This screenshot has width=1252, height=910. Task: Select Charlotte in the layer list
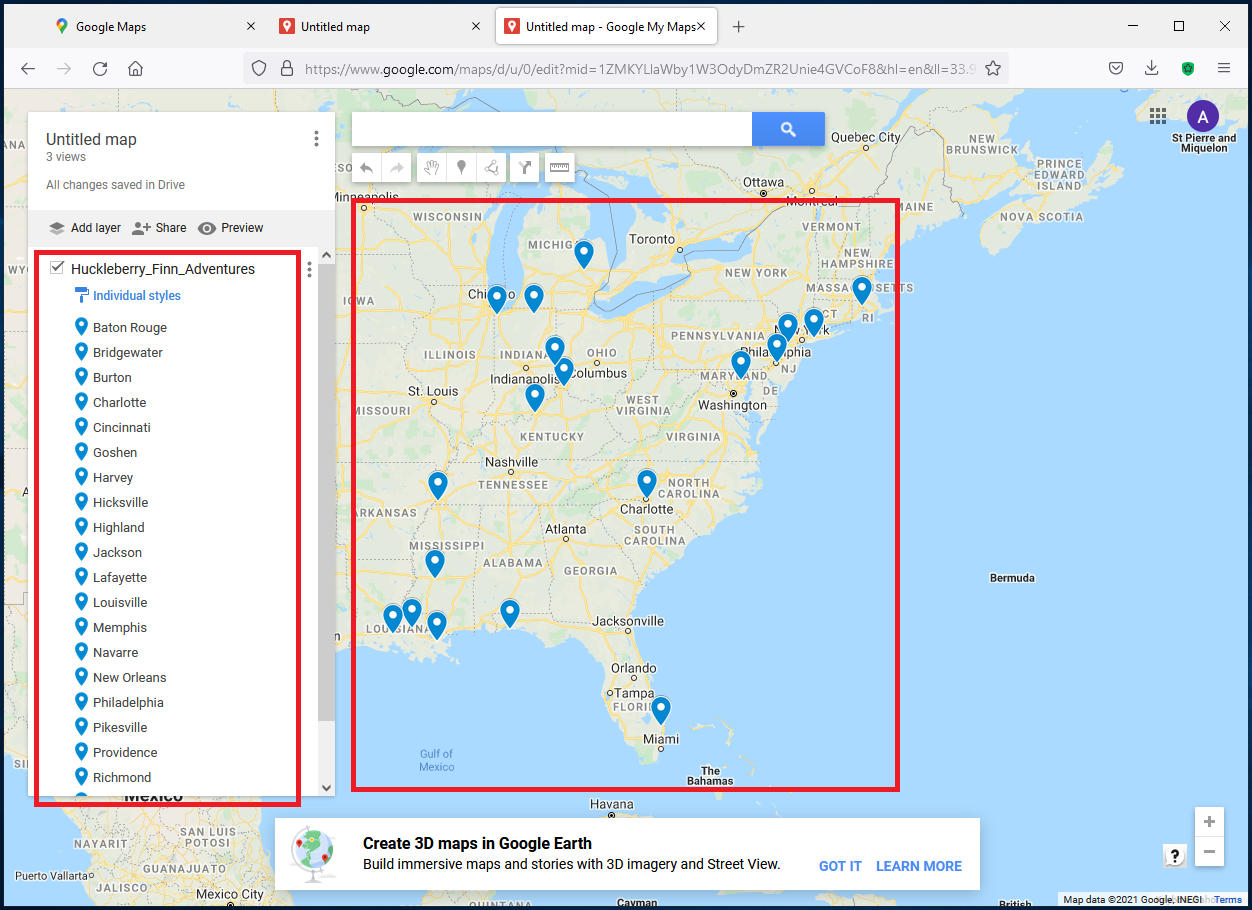point(120,402)
